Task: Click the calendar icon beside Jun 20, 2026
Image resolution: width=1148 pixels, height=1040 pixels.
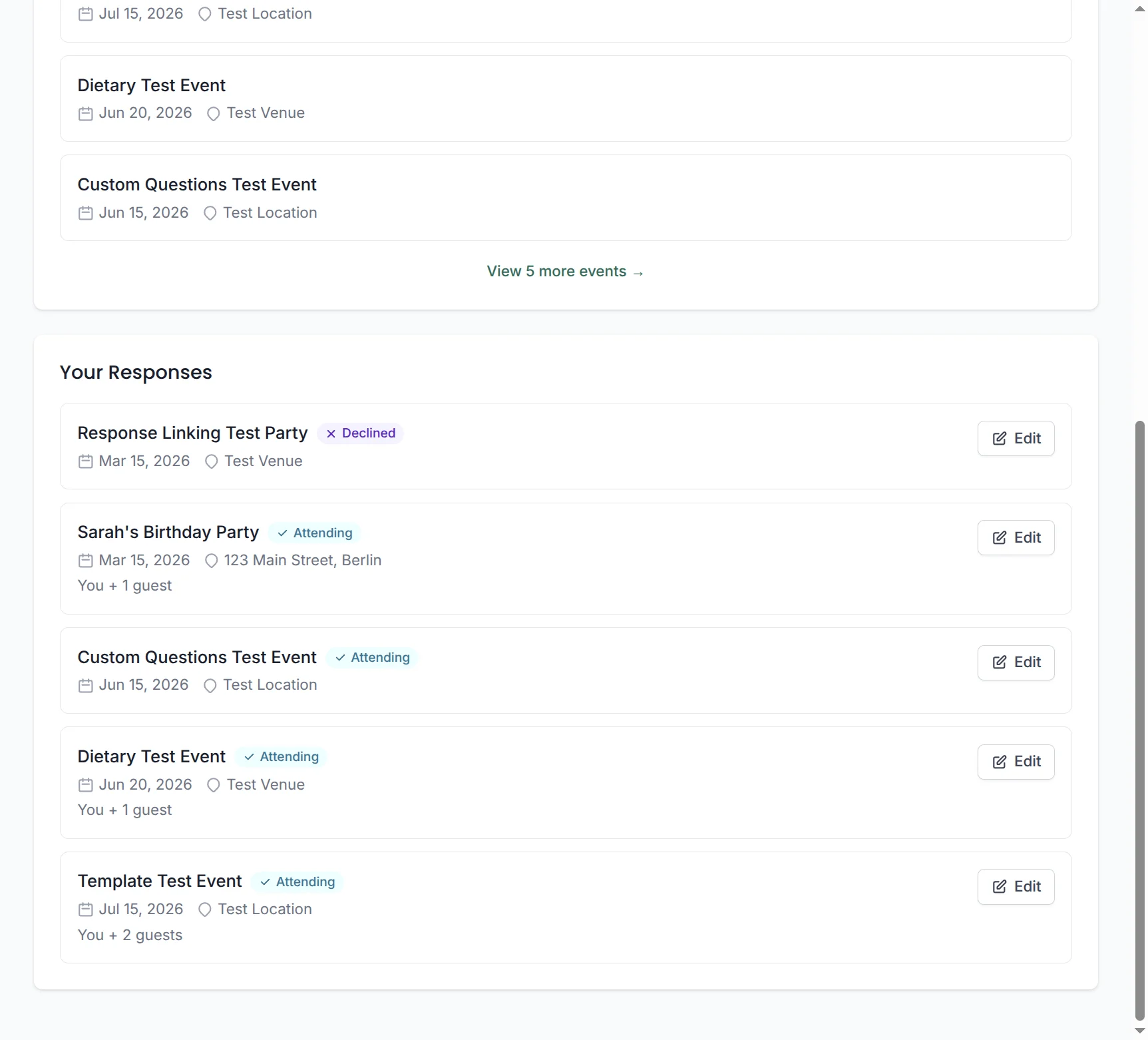Action: (x=85, y=113)
